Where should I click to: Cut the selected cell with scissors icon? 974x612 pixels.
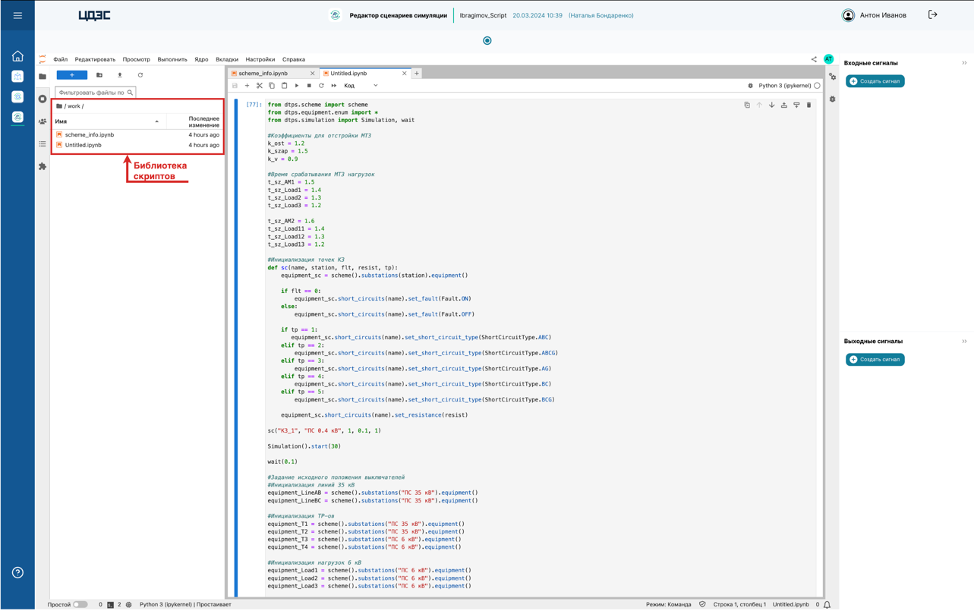(x=259, y=86)
